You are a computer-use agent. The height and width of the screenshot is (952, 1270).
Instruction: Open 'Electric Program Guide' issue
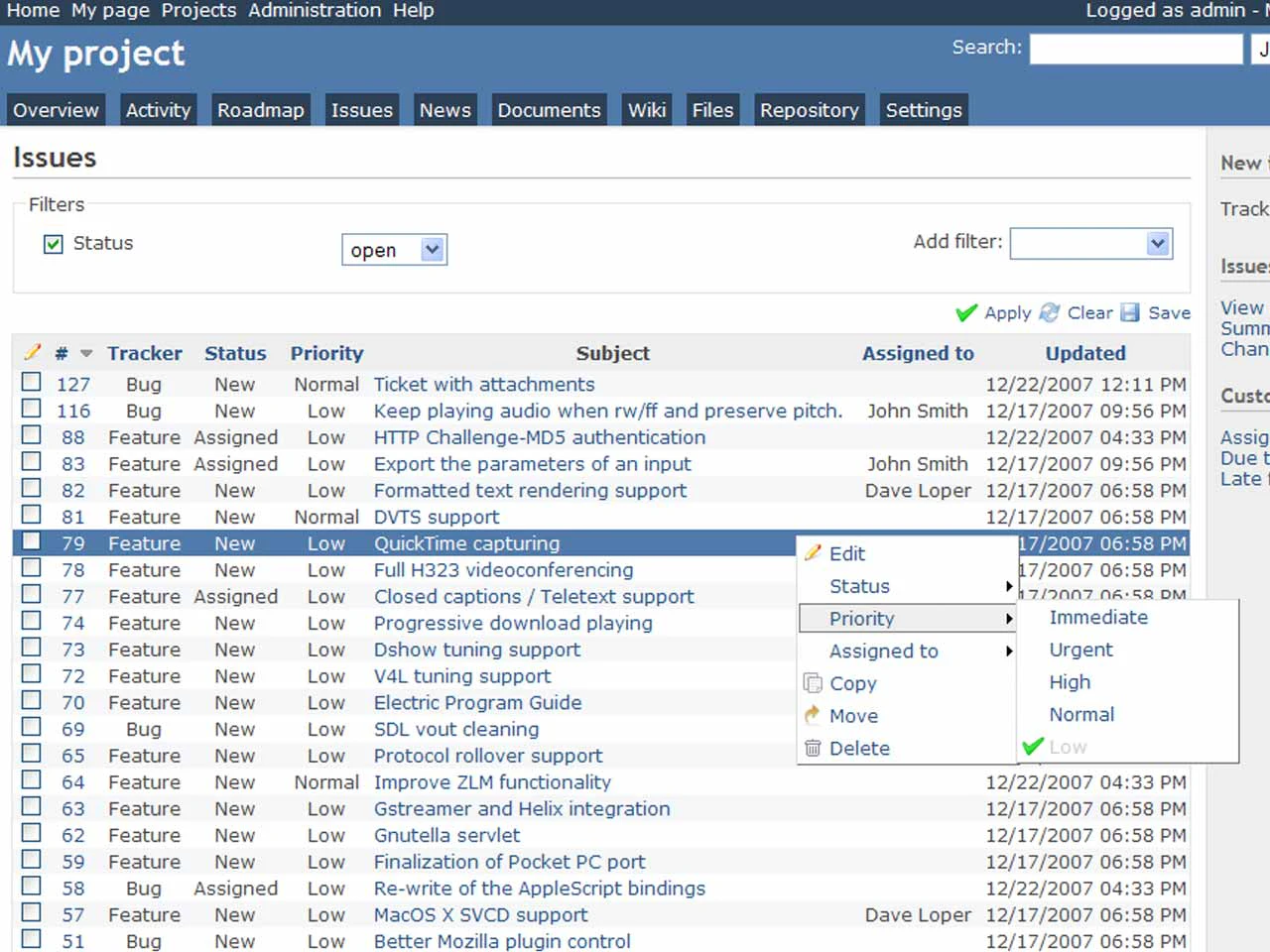[478, 702]
